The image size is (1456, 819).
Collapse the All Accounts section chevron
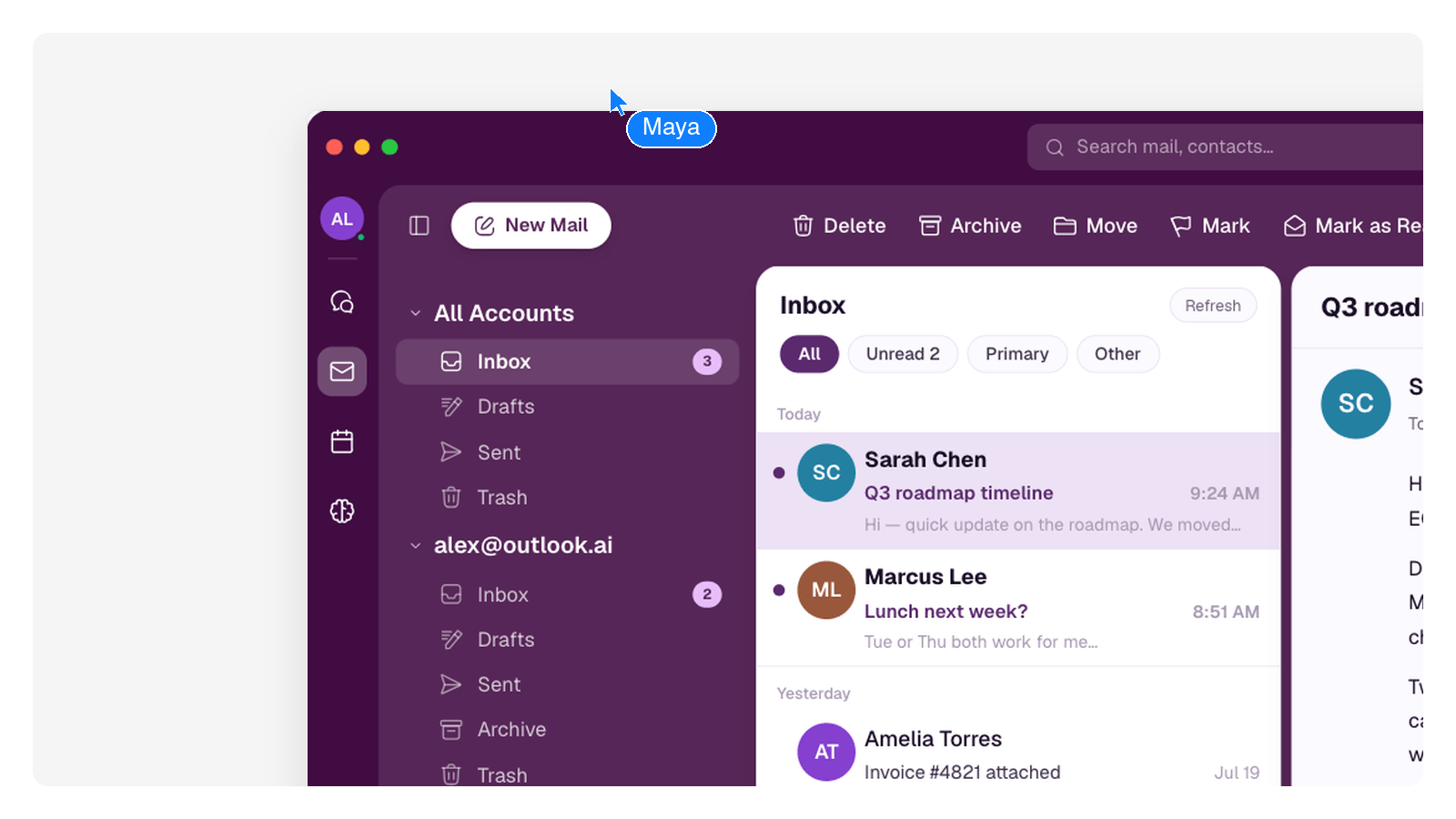click(x=415, y=313)
